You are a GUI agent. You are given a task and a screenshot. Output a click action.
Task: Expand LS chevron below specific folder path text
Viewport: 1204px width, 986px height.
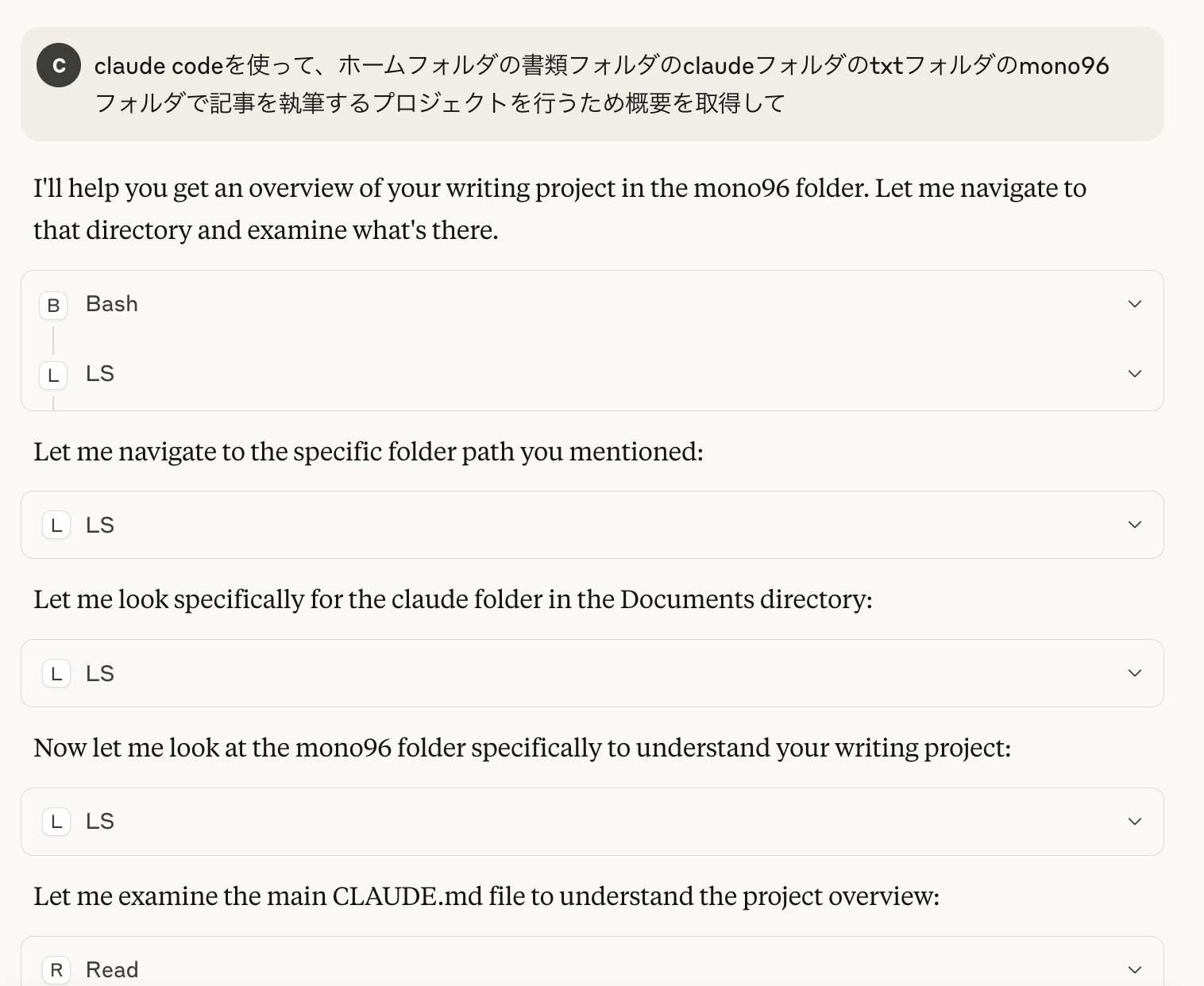1135,525
